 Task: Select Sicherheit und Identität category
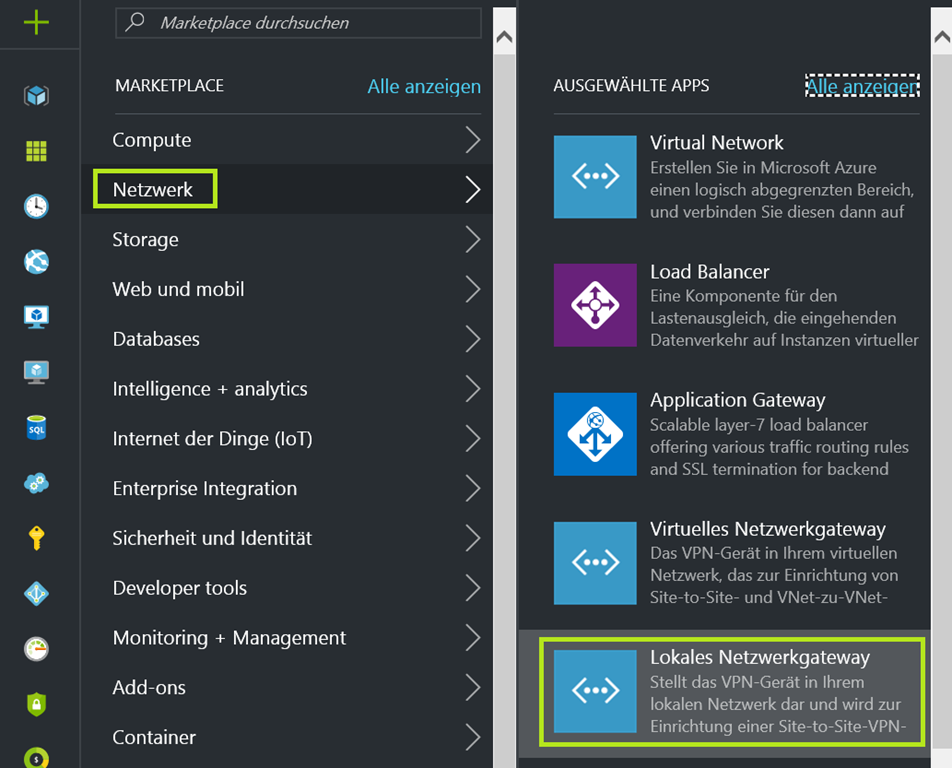pyautogui.click(x=212, y=538)
